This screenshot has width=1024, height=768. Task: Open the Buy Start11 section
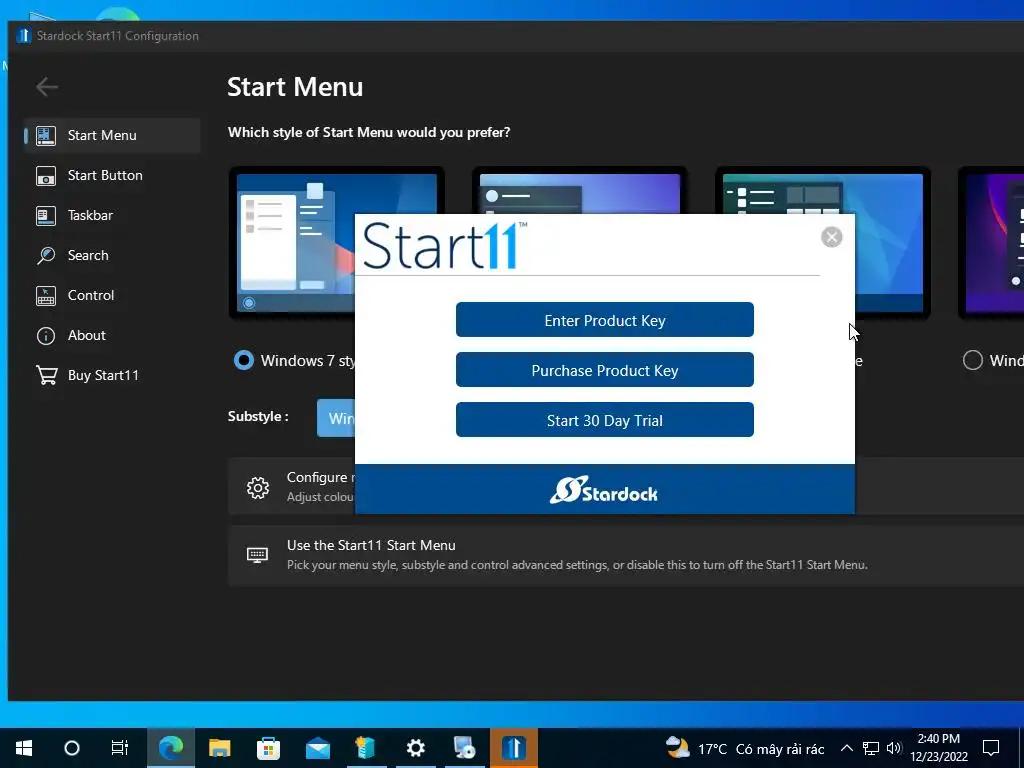coord(112,375)
